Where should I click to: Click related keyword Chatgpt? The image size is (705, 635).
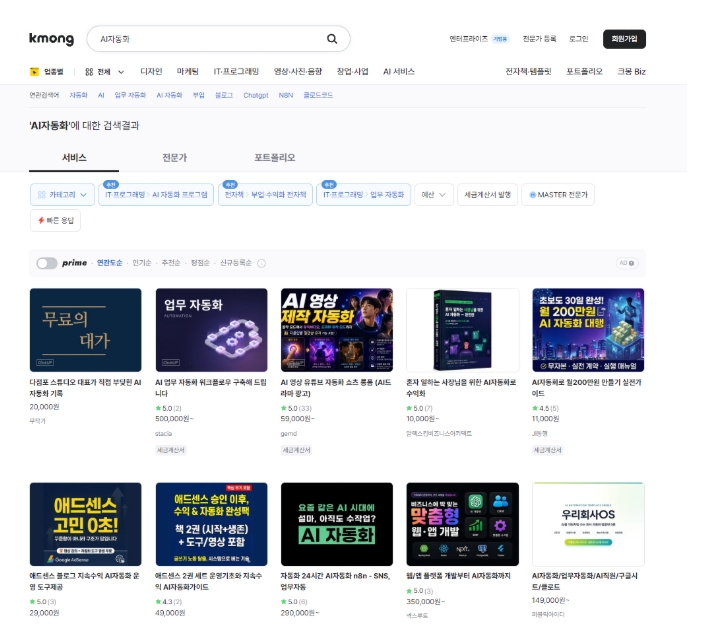255,95
